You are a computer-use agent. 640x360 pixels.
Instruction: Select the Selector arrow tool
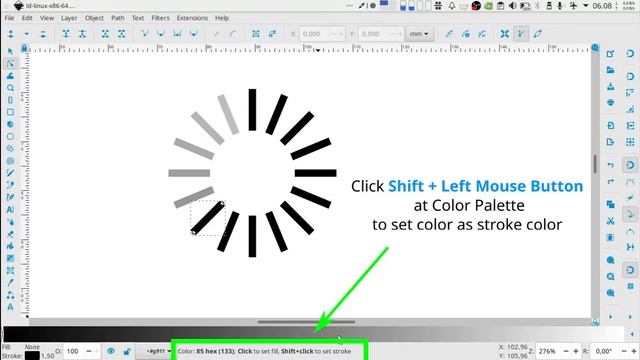10,51
